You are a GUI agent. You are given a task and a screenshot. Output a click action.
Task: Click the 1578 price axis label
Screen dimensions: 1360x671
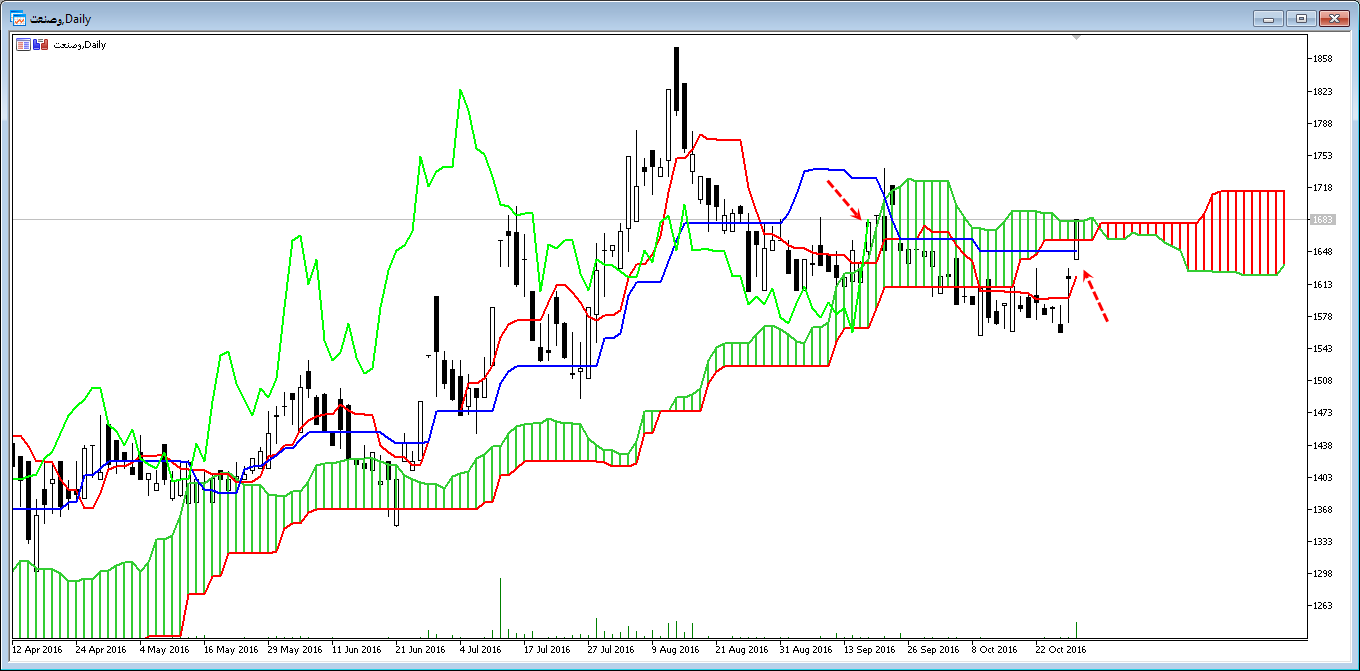1322,316
